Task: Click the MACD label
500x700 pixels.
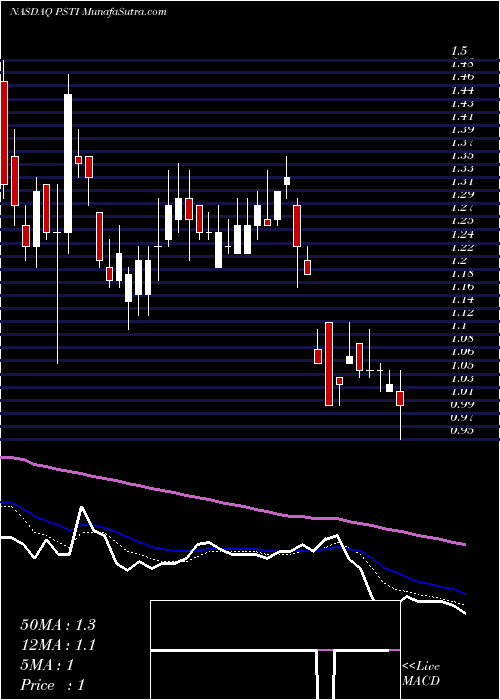Action: click(421, 681)
